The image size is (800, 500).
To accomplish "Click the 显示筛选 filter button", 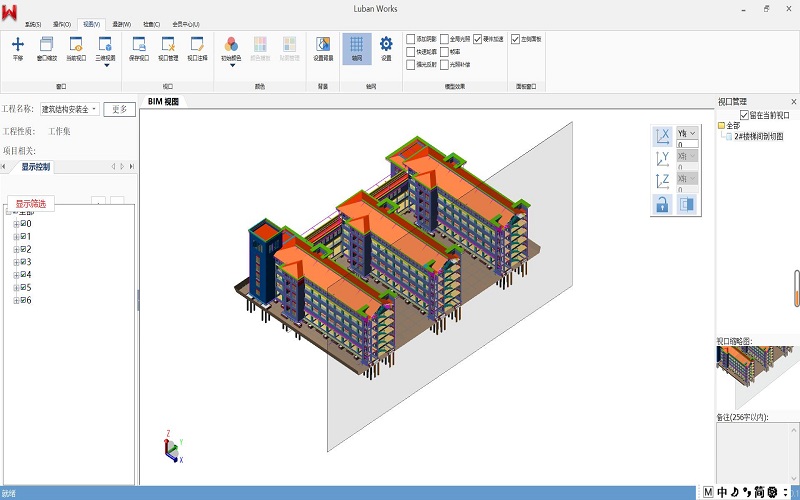I will [x=31, y=204].
